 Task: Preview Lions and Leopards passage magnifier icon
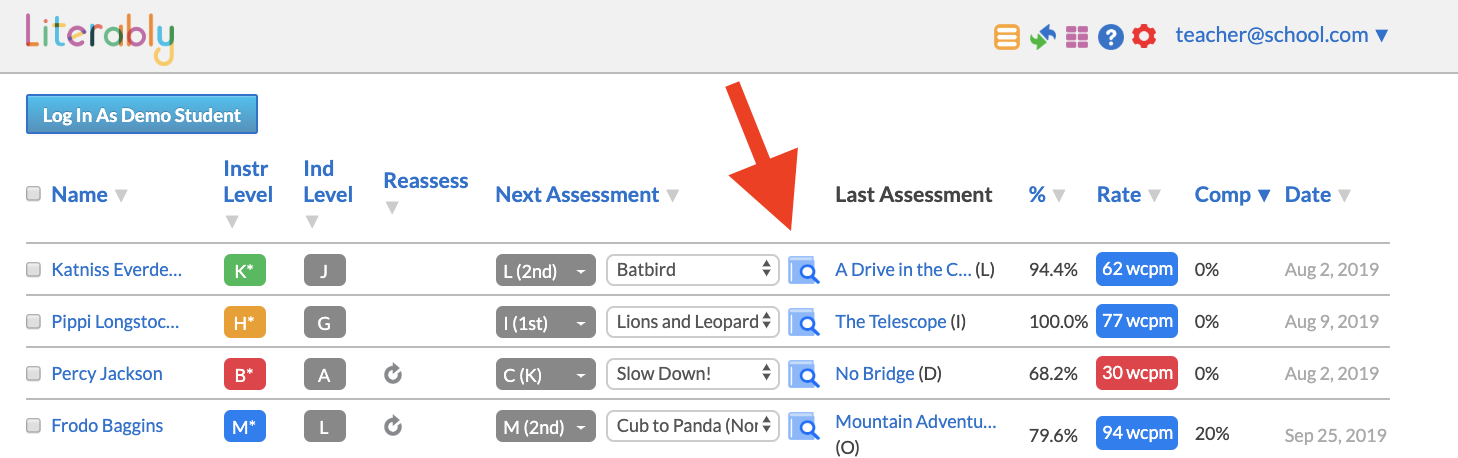(x=804, y=322)
